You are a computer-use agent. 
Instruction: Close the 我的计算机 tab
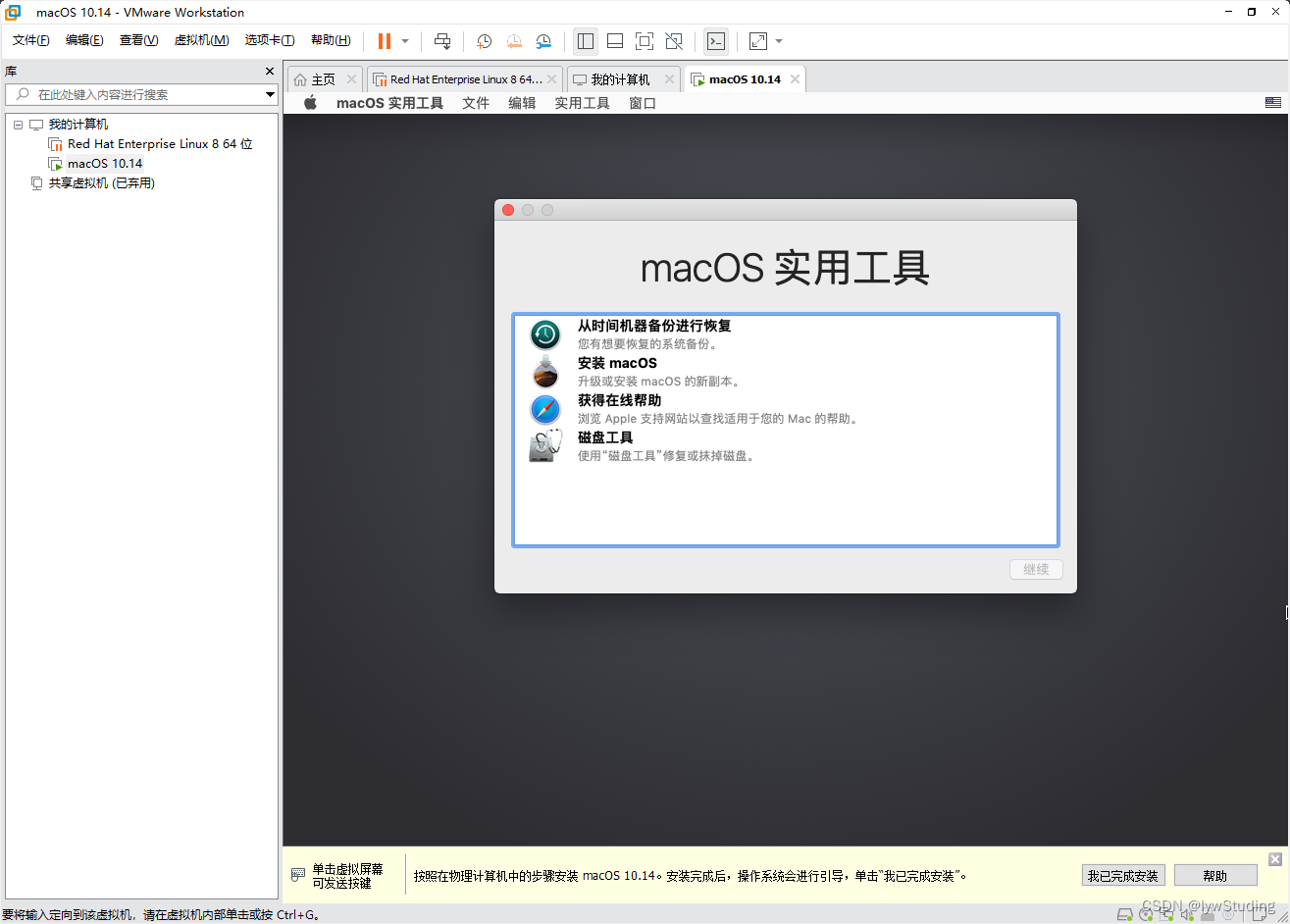[x=670, y=79]
